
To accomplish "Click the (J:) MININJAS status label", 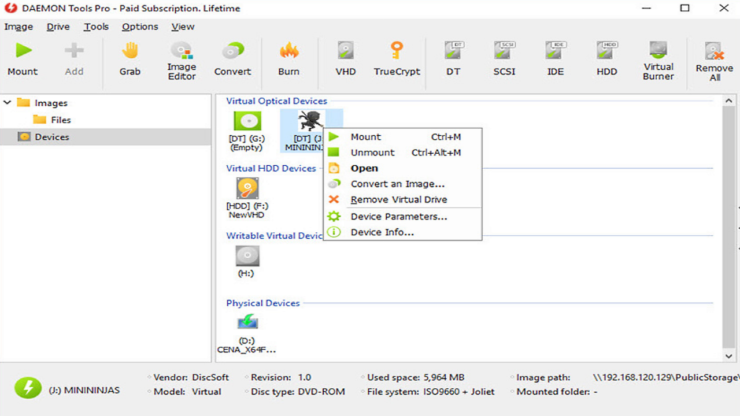I will pos(84,390).
